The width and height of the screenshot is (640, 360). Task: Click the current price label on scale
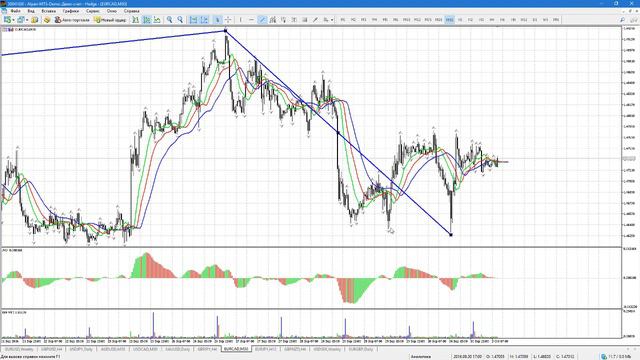629,159
